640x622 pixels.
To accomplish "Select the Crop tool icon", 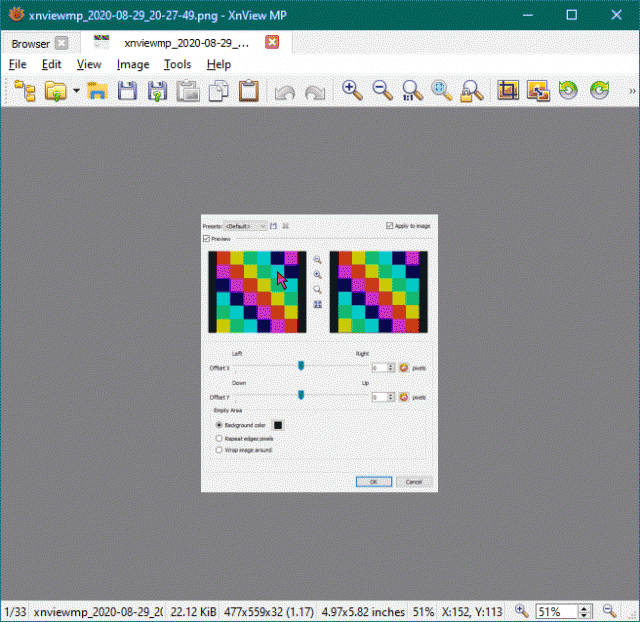I will [x=508, y=90].
